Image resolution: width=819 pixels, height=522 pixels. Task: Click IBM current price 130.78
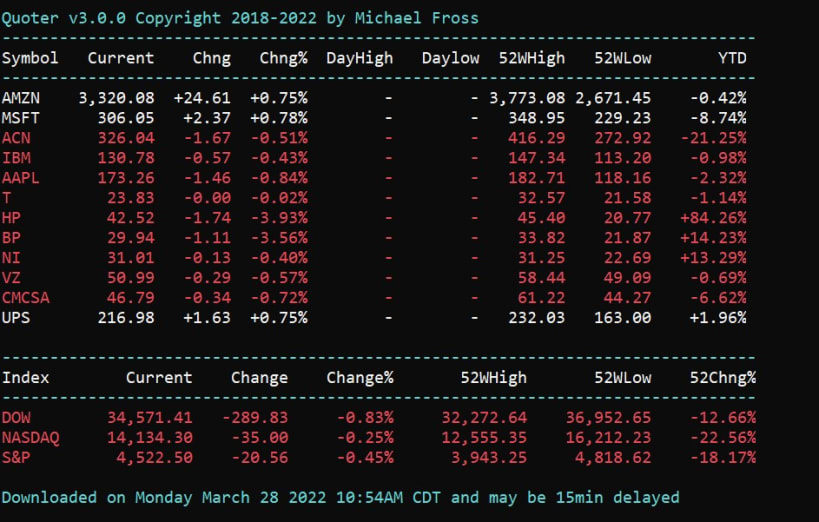pyautogui.click(x=126, y=158)
